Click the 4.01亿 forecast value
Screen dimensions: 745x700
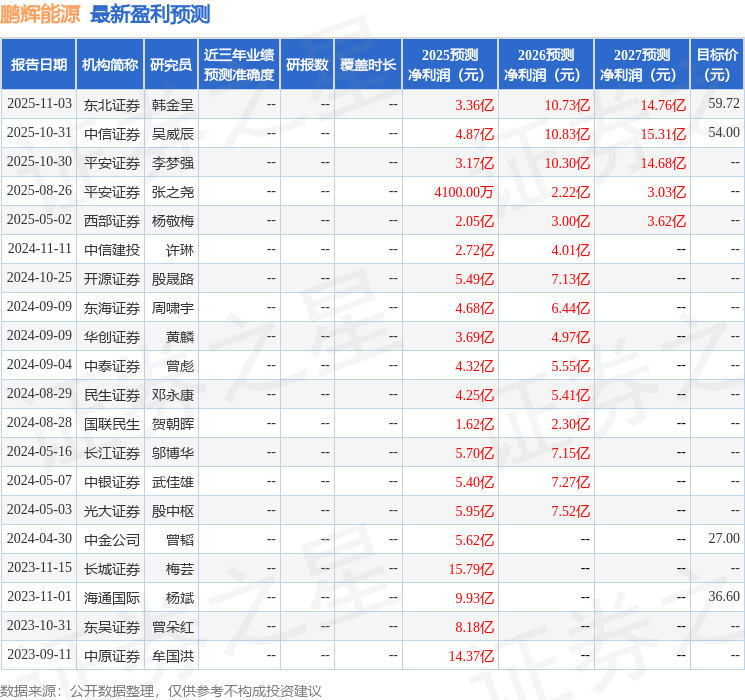point(570,250)
